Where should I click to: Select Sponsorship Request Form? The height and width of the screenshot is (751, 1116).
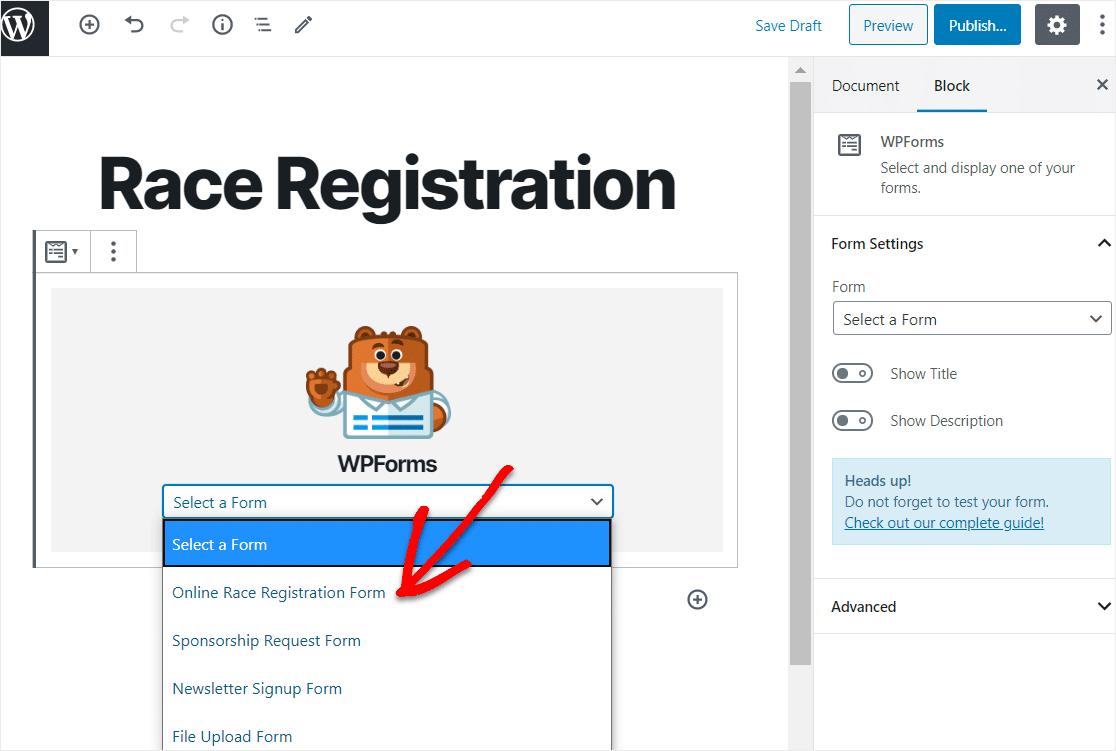tap(387, 641)
